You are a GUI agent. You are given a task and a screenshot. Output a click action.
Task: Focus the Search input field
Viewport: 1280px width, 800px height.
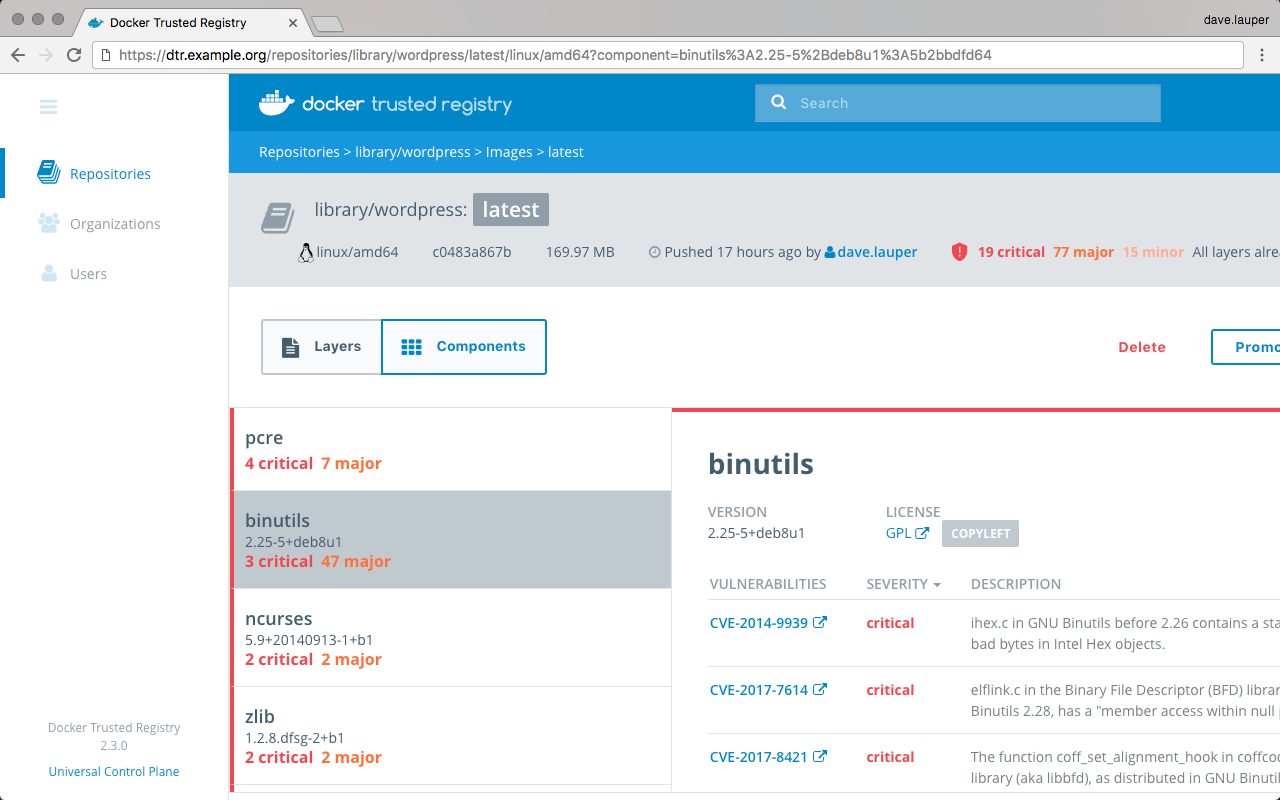point(970,103)
